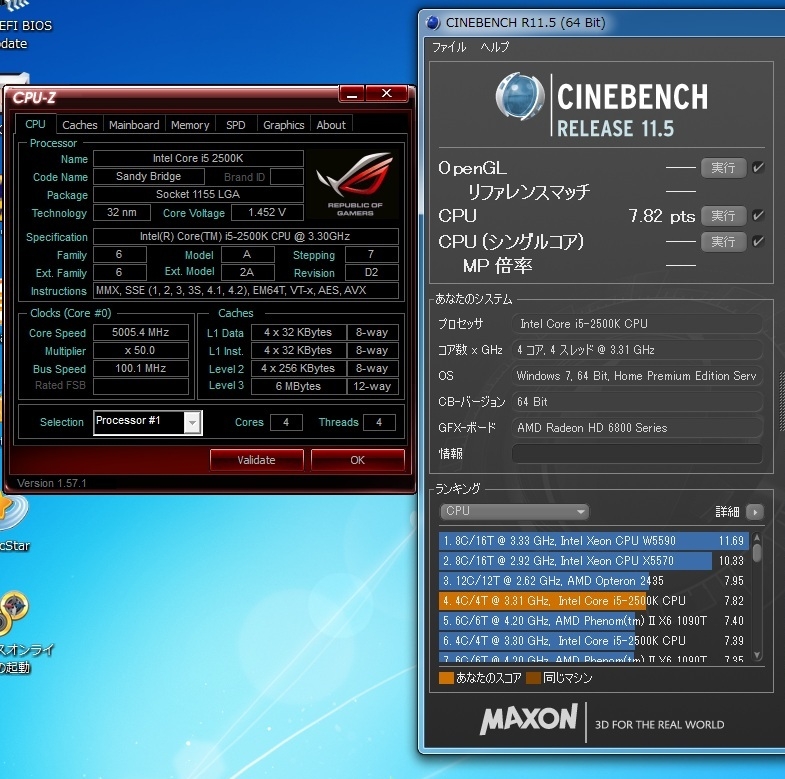
Task: Click the Cinebench sphere icon in title bar
Action: point(433,23)
